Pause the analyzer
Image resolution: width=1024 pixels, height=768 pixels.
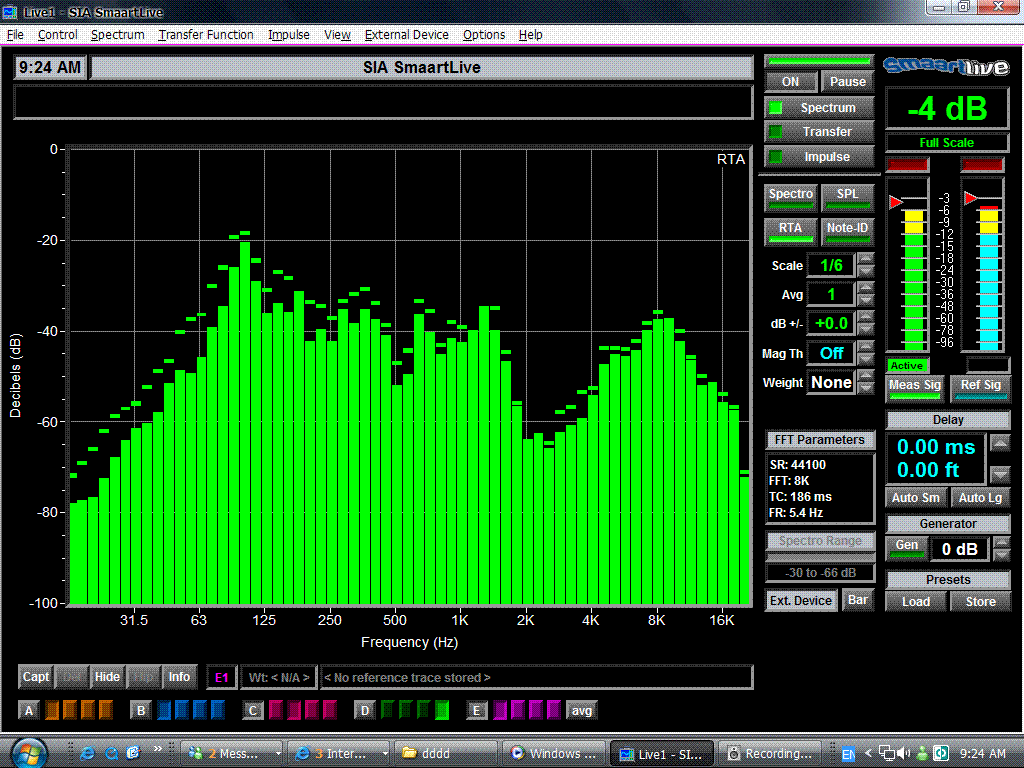847,82
